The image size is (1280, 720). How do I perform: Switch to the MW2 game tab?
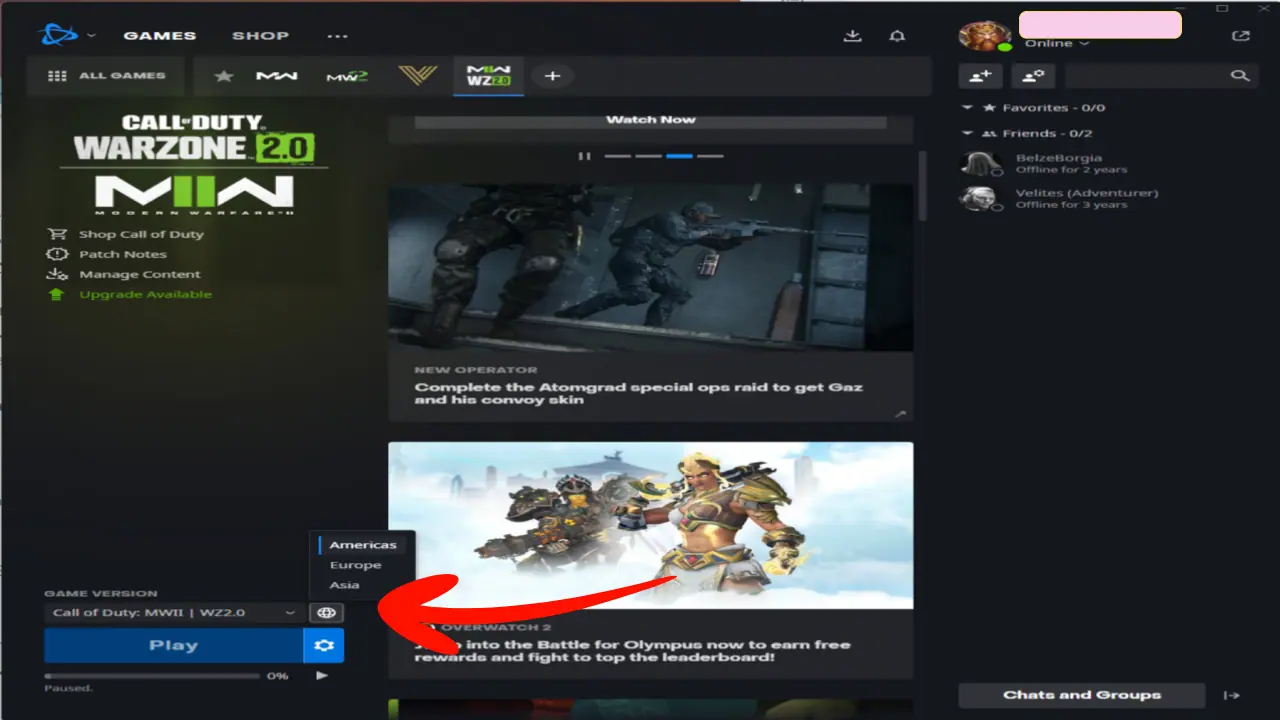(347, 76)
